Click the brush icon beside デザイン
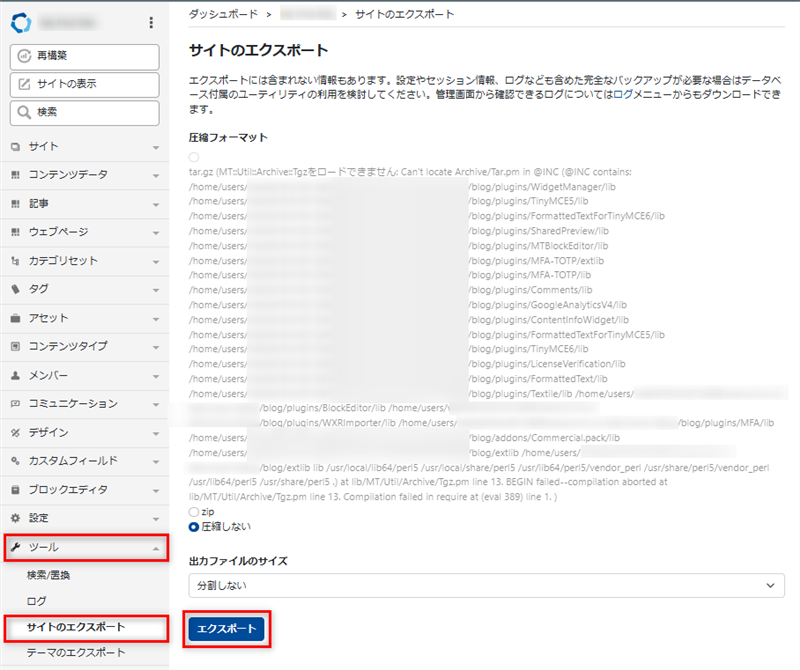 pyautogui.click(x=15, y=433)
